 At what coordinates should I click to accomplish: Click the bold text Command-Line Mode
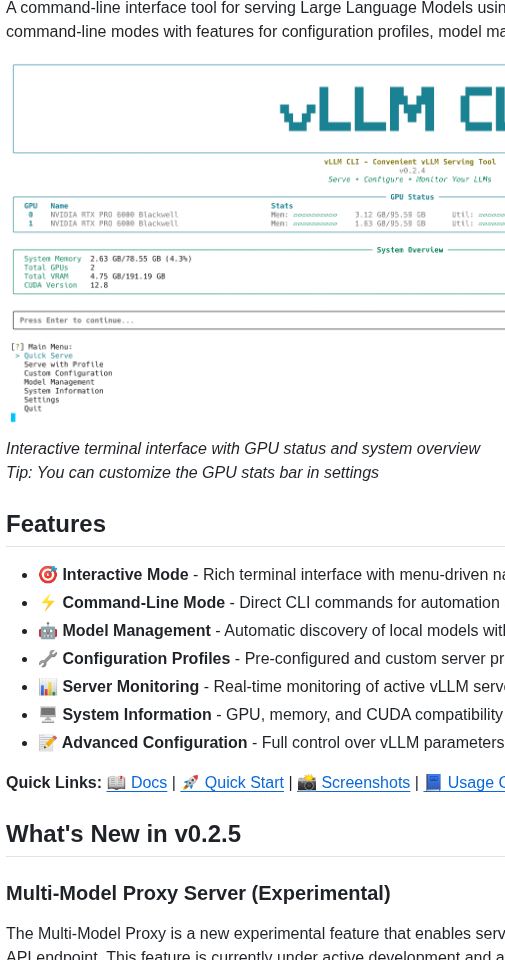[144, 602]
